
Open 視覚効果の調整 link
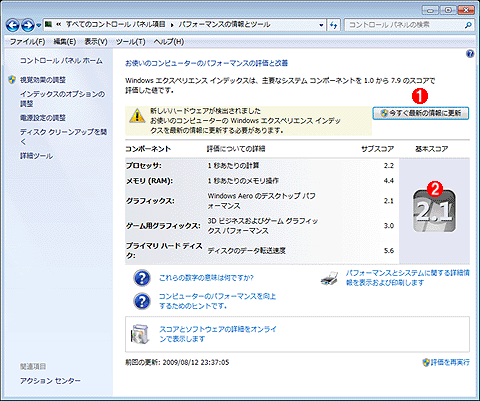point(43,80)
